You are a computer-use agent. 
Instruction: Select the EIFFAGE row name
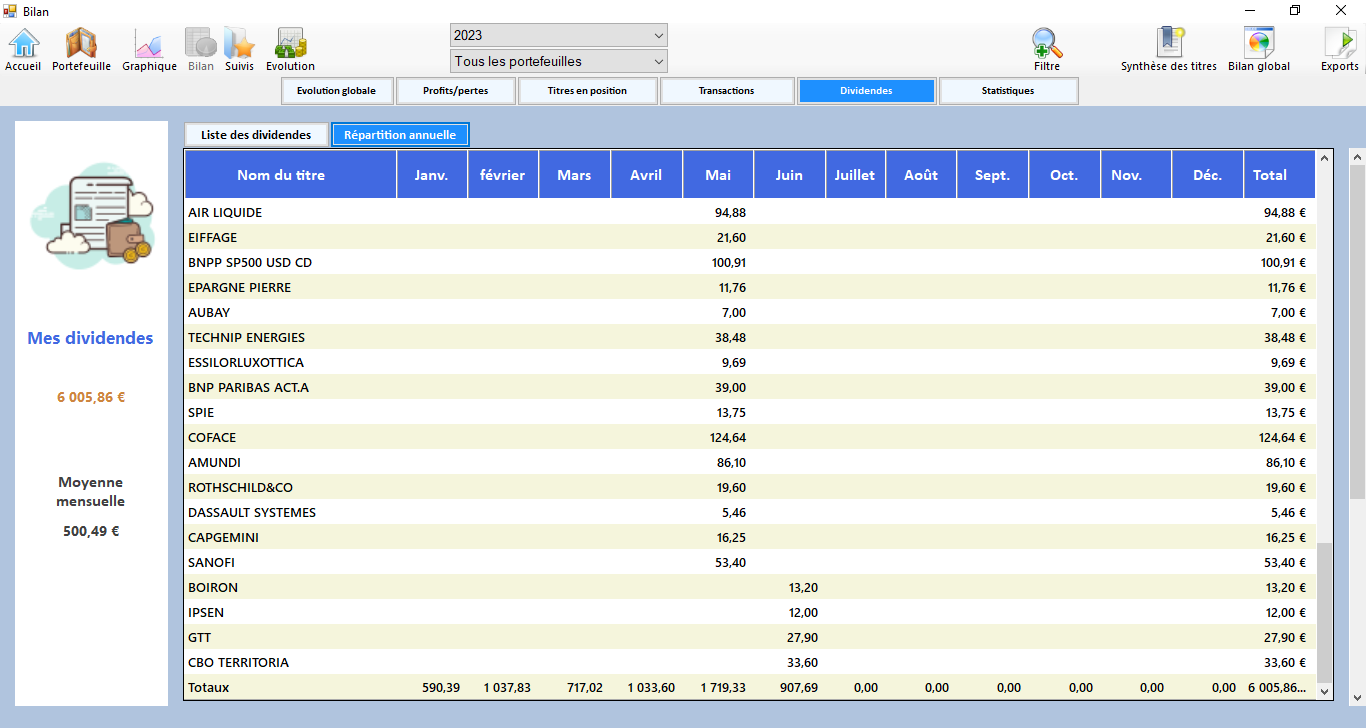[x=212, y=237]
